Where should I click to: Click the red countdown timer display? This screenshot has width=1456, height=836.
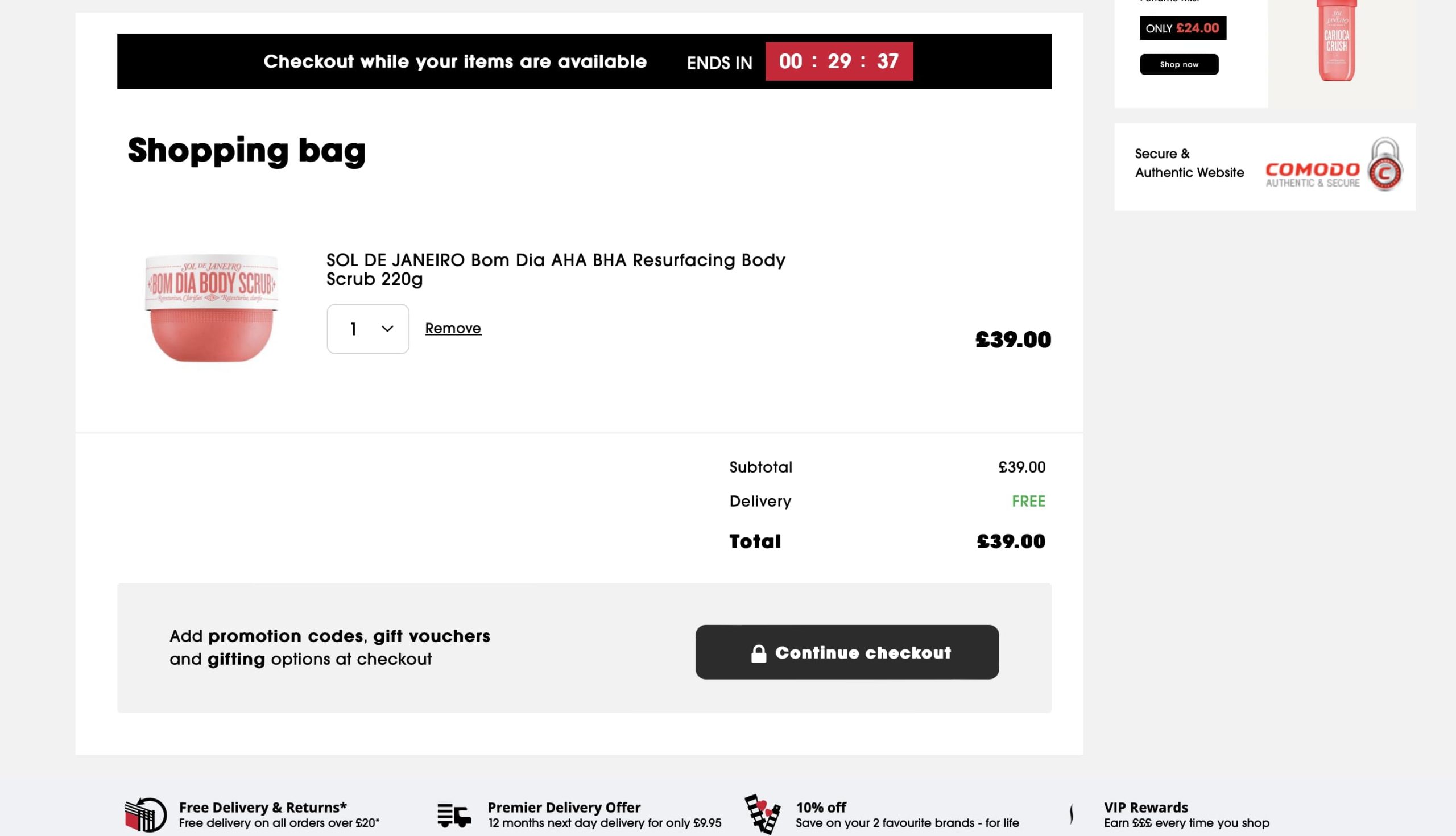pos(839,61)
